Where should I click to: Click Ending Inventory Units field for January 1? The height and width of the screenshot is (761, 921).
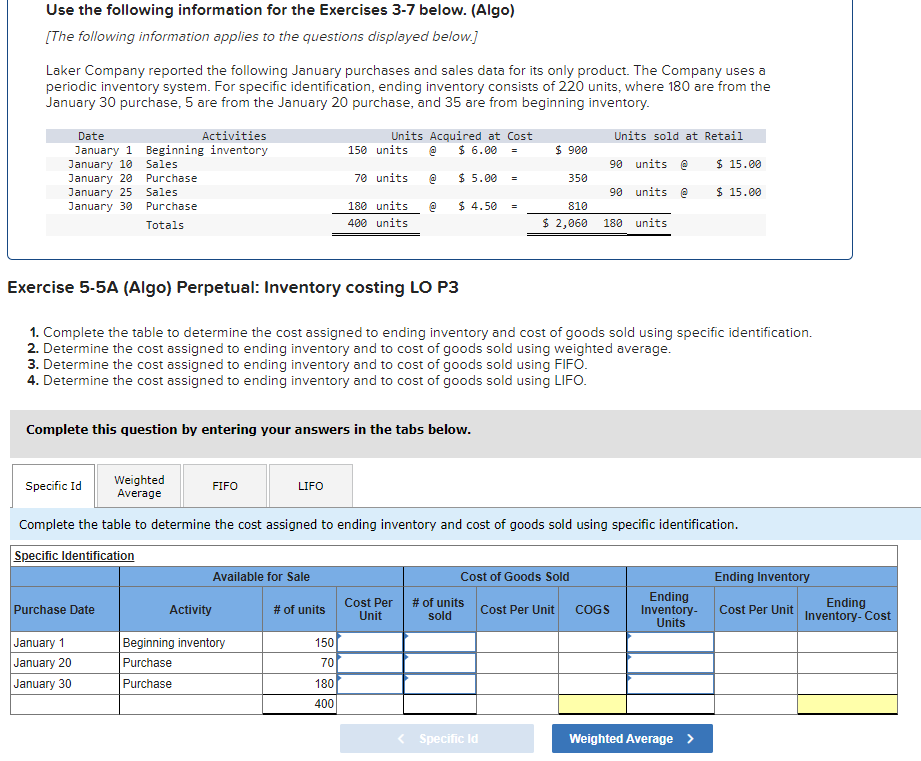[670, 642]
